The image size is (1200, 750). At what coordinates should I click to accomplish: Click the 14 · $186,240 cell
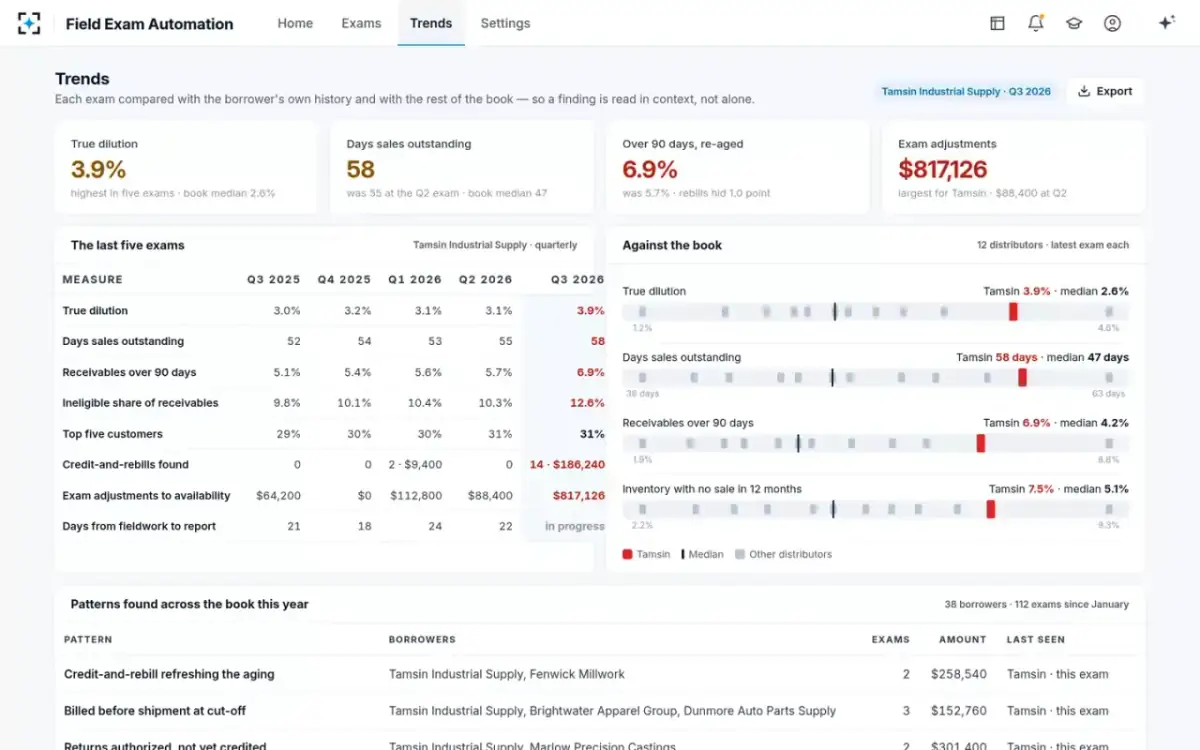(567, 465)
